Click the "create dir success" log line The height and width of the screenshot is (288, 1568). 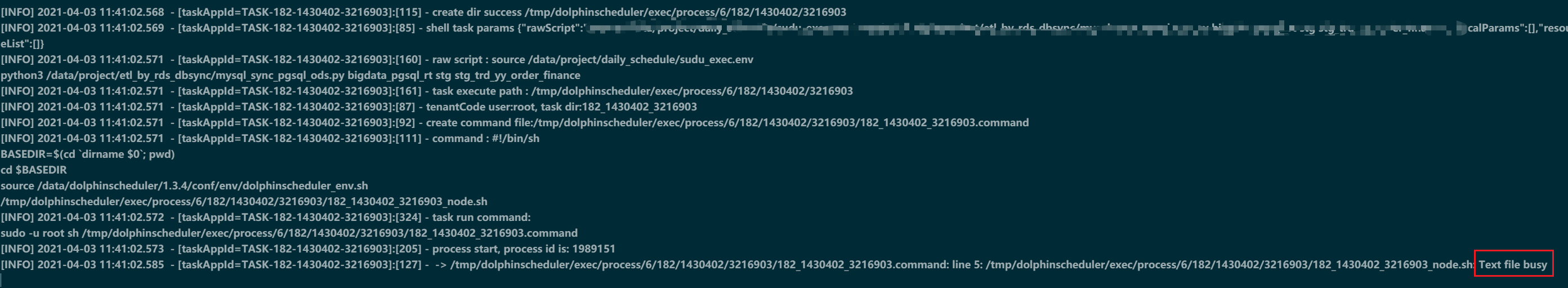tap(423, 12)
